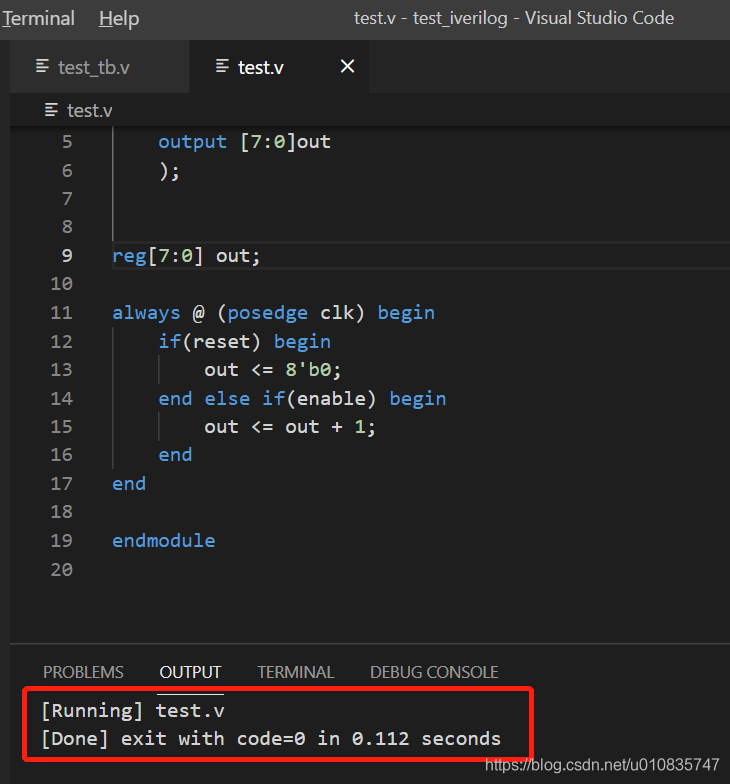730x784 pixels.
Task: Click 'out + 1' expression on line 15
Action: coord(324,426)
